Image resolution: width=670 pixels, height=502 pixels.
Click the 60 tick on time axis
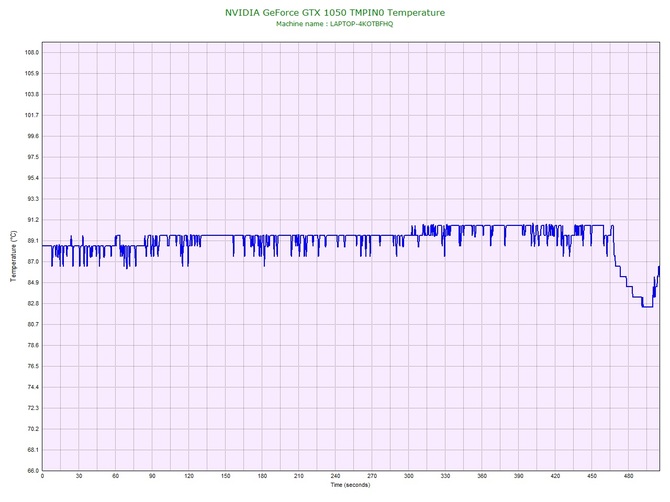click(x=115, y=476)
